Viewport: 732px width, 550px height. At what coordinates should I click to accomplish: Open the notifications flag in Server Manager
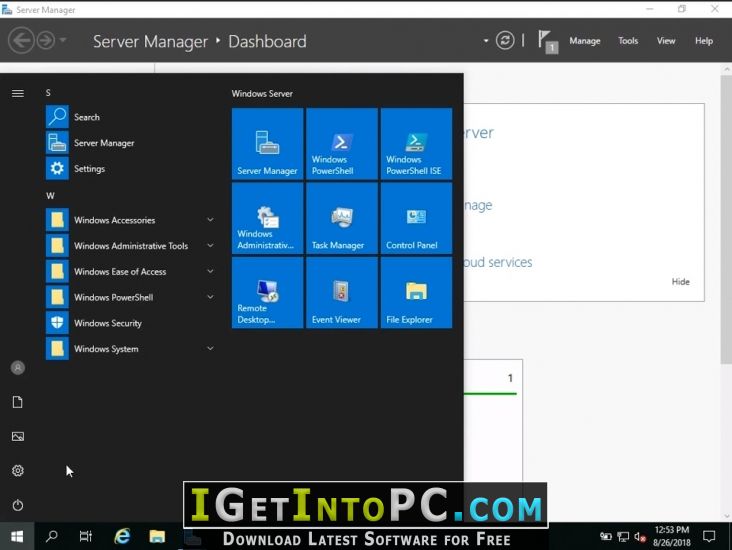547,42
